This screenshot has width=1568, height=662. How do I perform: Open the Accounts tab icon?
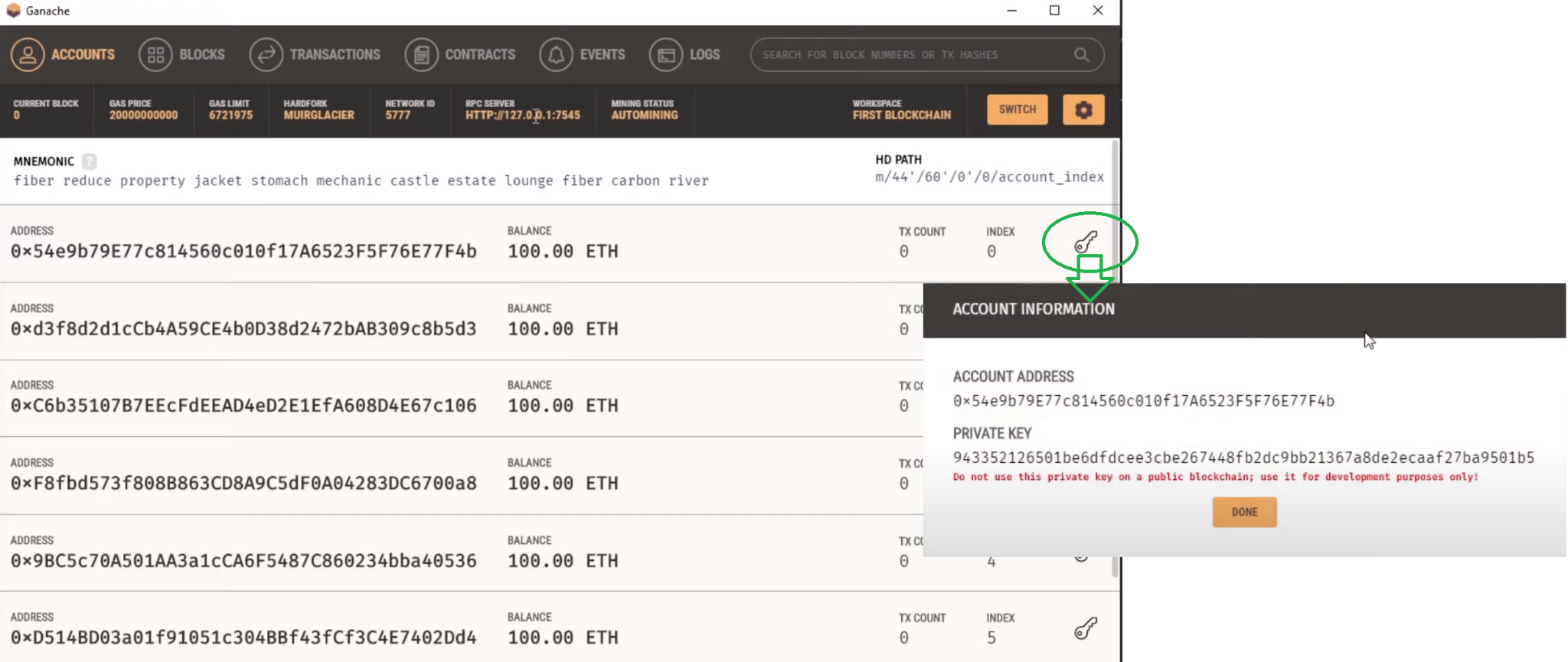click(x=28, y=55)
